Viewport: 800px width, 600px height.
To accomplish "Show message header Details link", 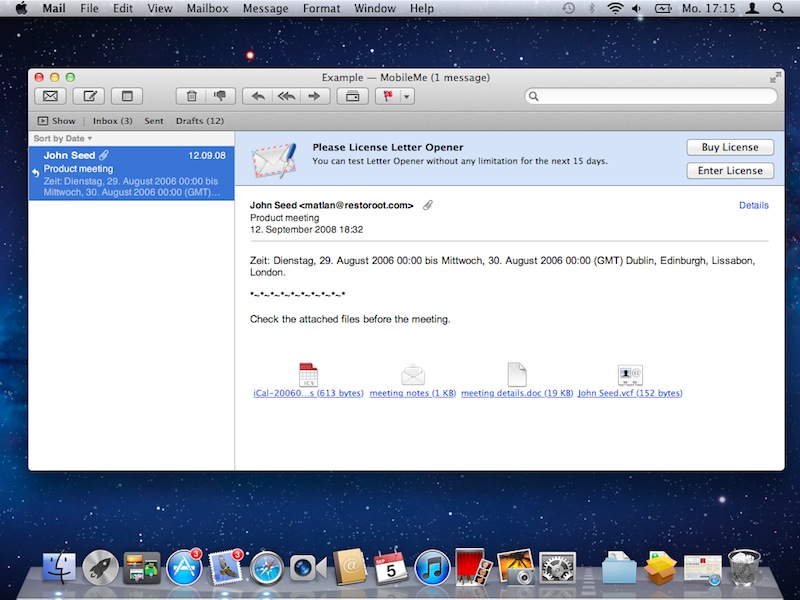I will point(753,205).
